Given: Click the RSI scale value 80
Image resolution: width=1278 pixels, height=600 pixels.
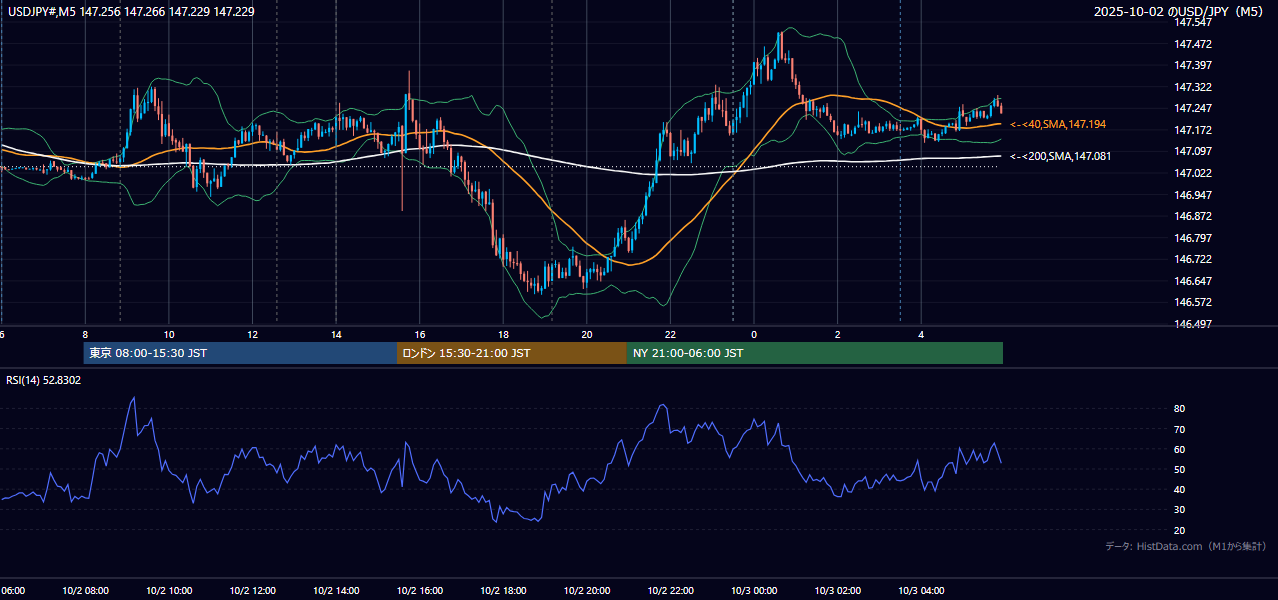Looking at the screenshot, I should coord(1180,409).
